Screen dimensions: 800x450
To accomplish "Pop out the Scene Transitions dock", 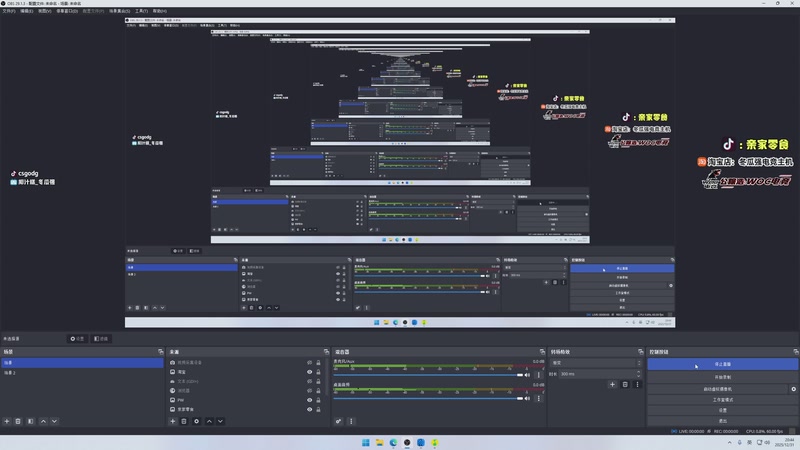I will pyautogui.click(x=641, y=352).
